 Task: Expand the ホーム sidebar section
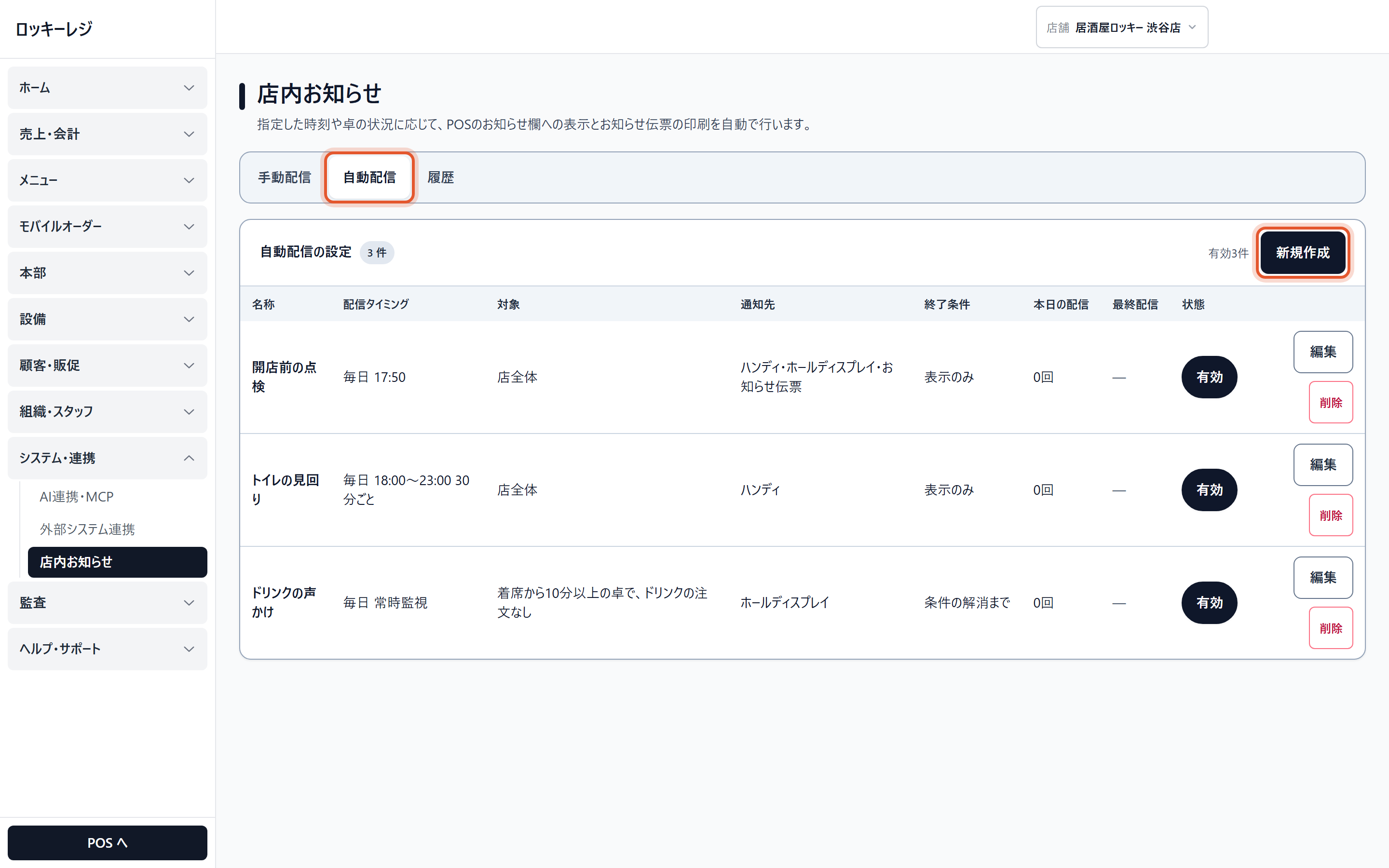point(108,88)
